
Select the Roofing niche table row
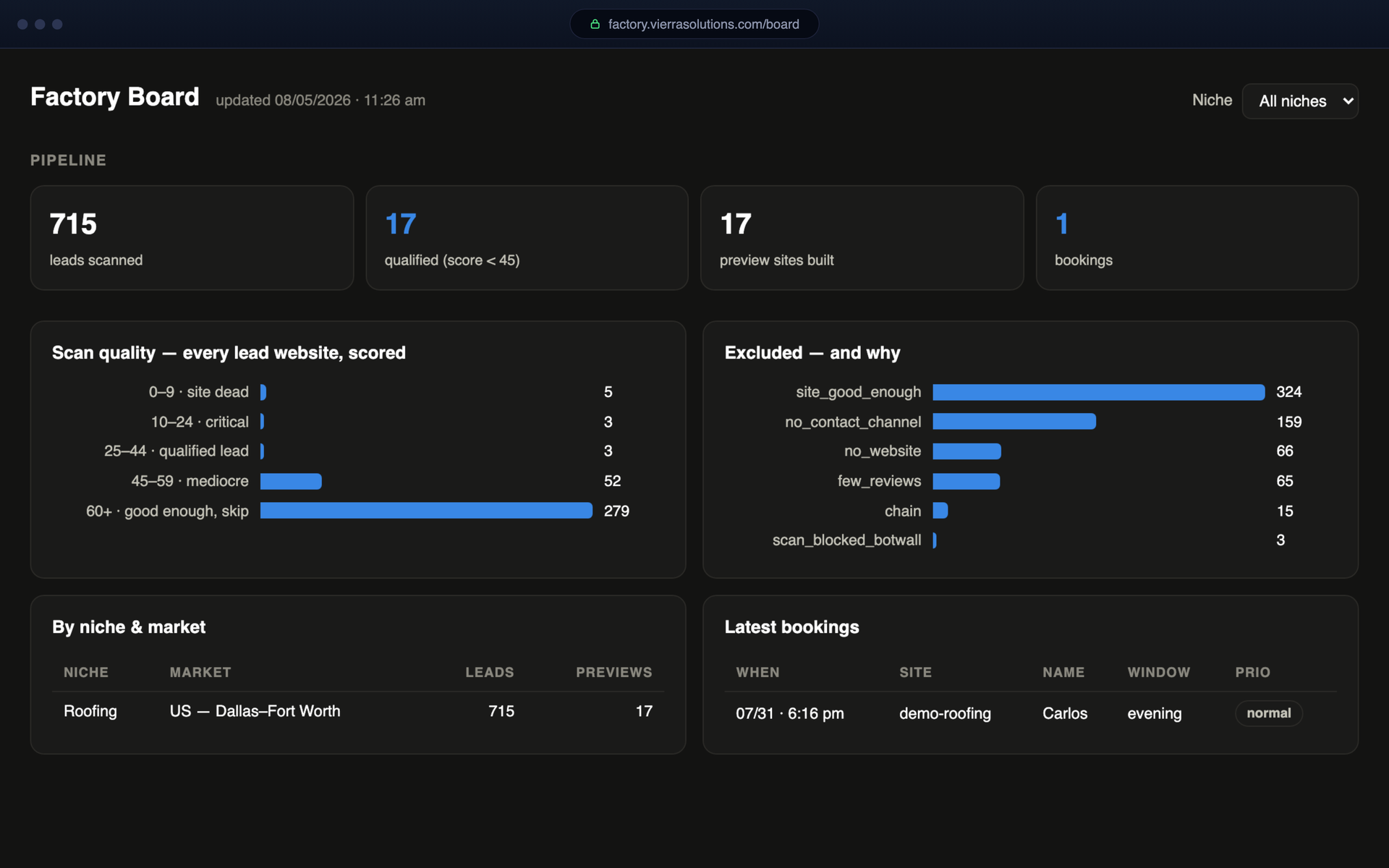358,711
